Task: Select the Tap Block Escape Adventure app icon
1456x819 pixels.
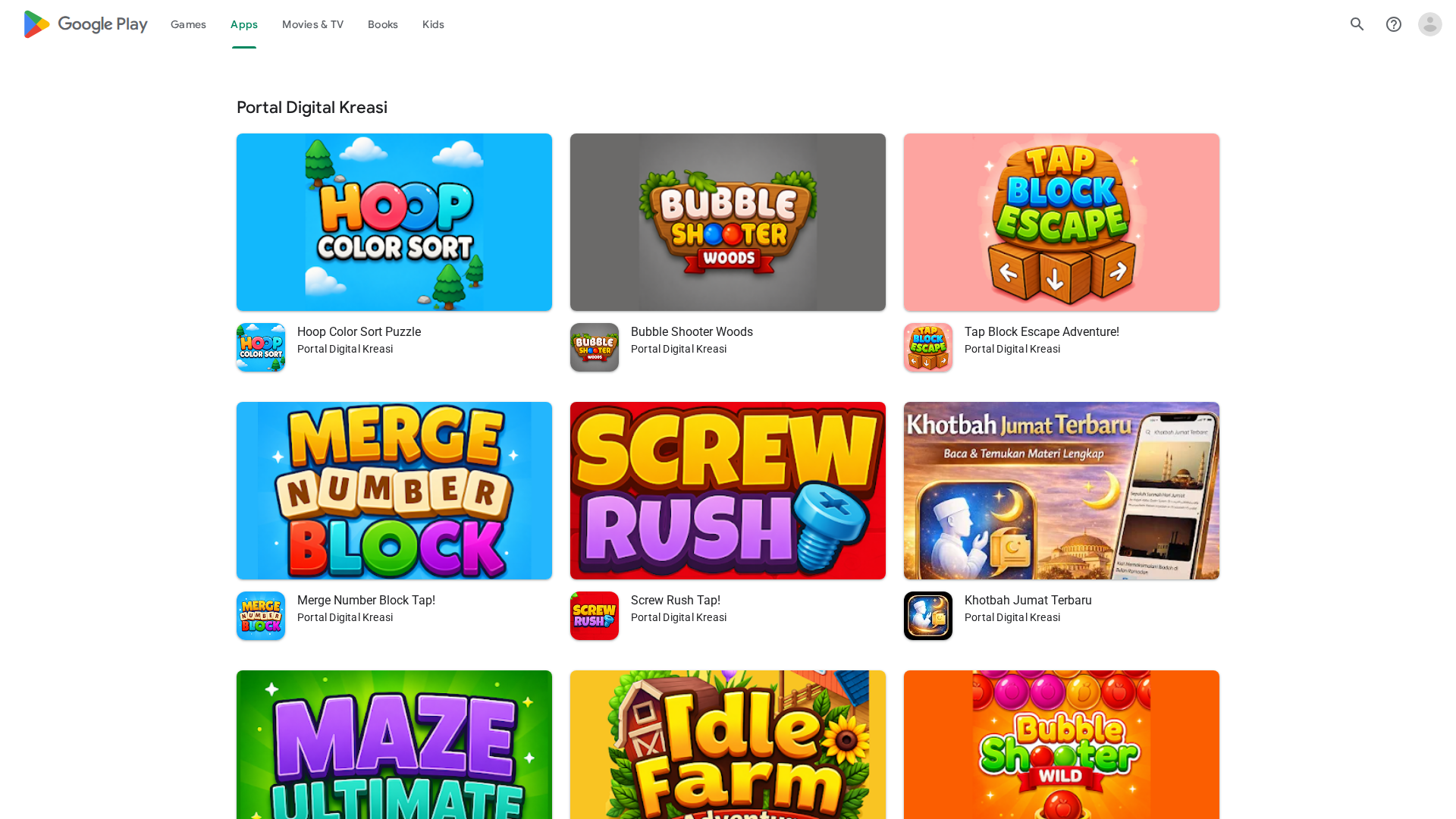Action: coord(927,347)
